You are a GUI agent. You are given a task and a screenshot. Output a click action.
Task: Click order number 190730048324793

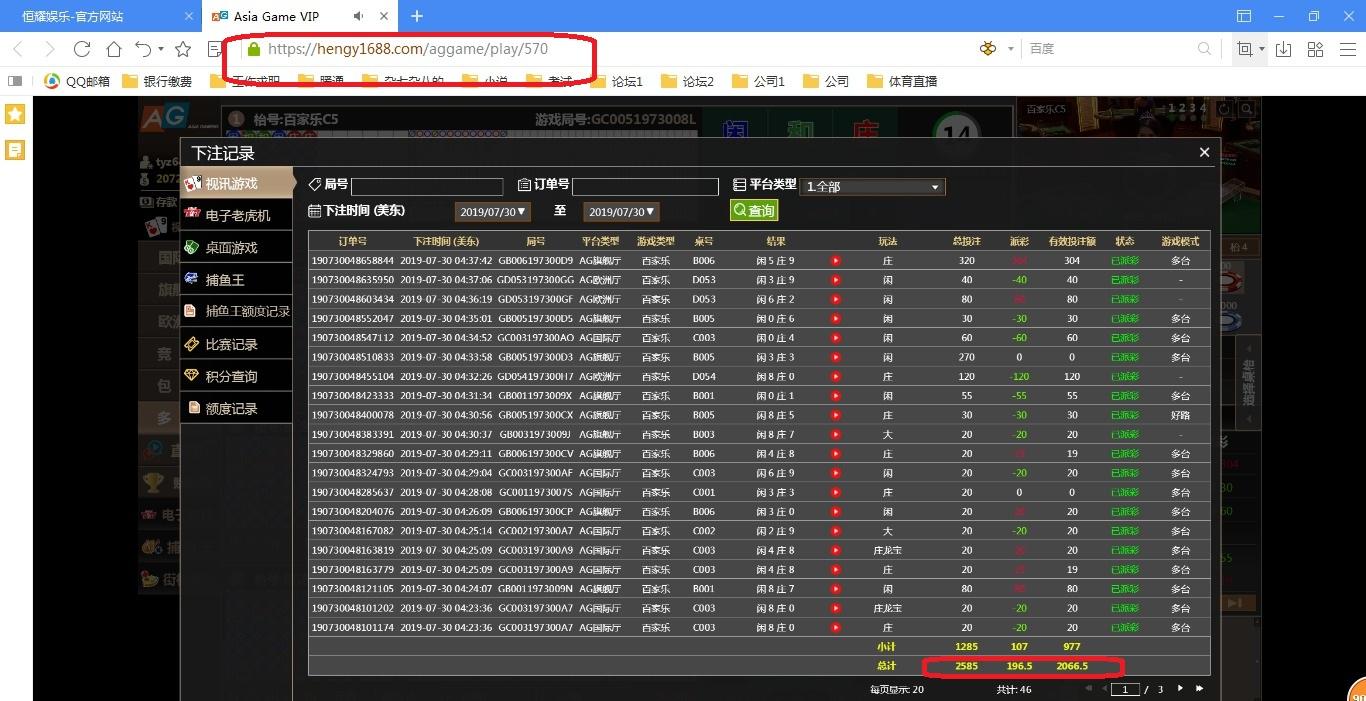click(x=353, y=473)
